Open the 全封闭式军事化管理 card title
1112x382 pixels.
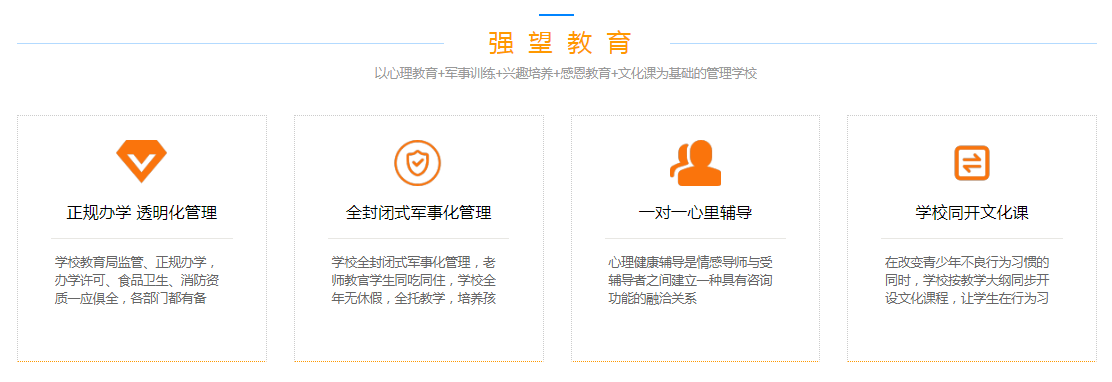(x=418, y=213)
